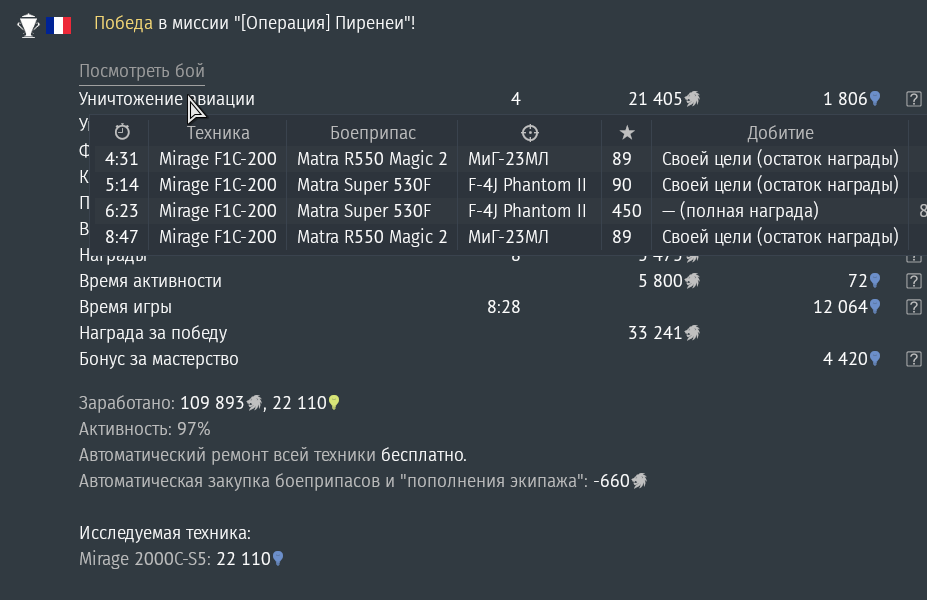The image size is (927, 600).
Task: Open help icon for Время игры row
Action: (x=913, y=307)
